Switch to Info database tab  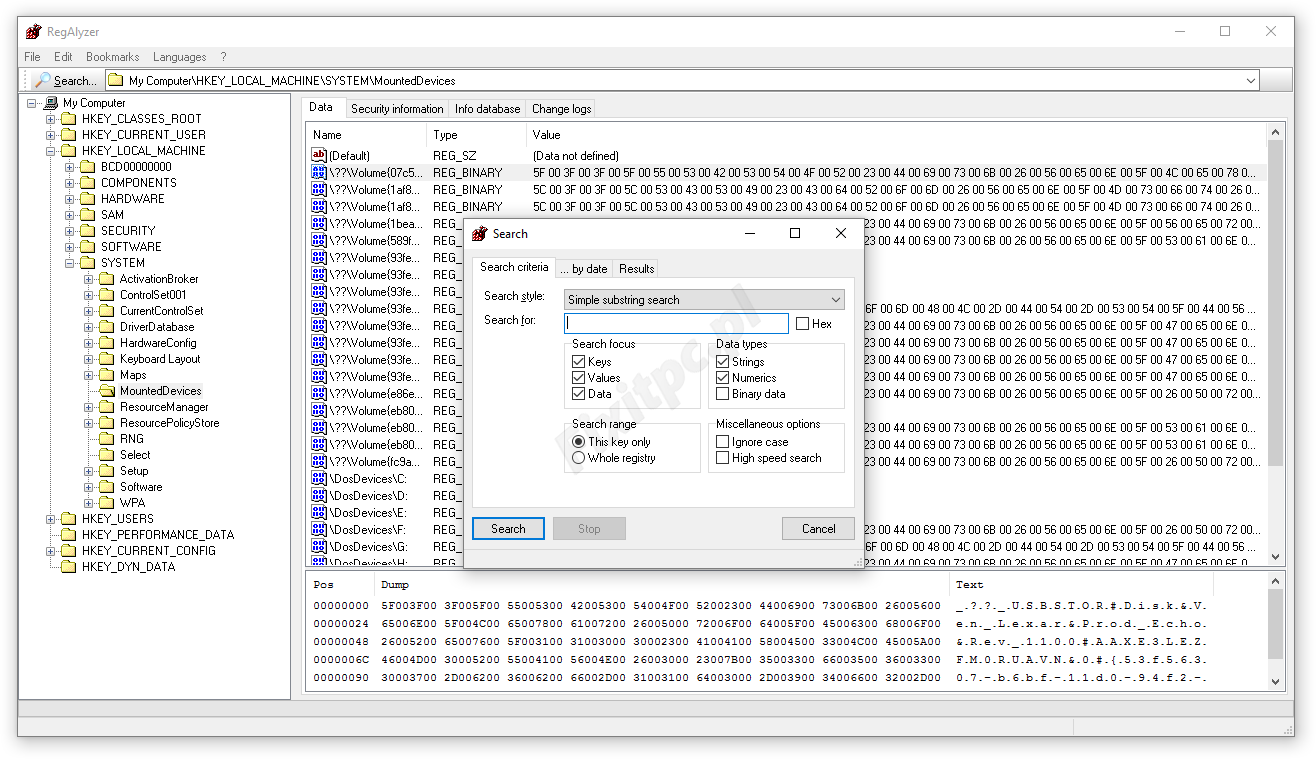coord(487,109)
